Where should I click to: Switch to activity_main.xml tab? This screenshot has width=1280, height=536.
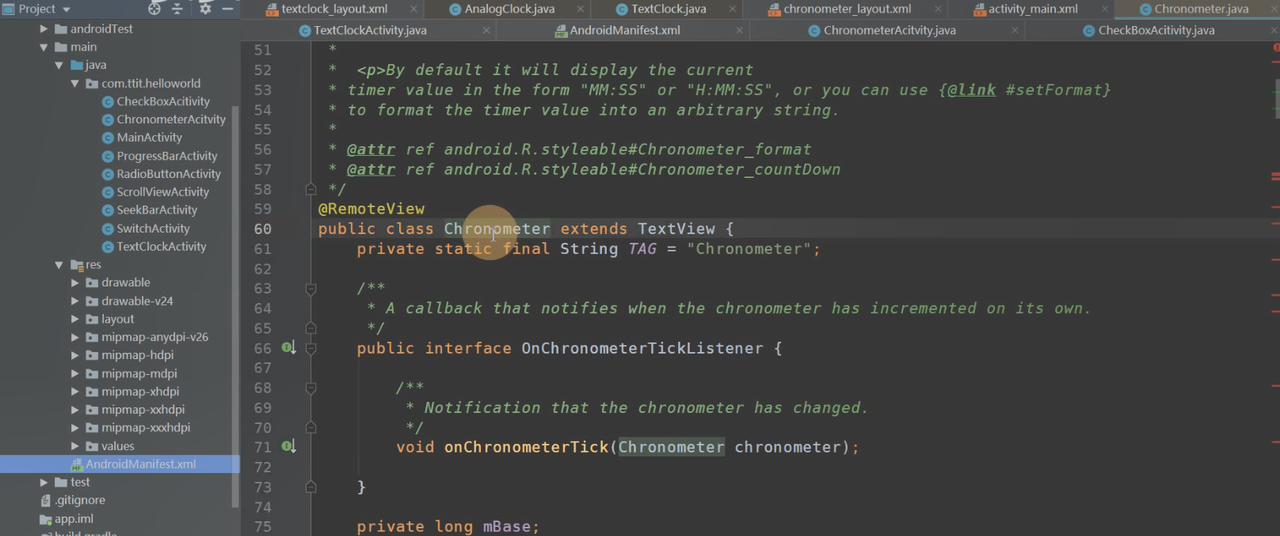[1033, 9]
